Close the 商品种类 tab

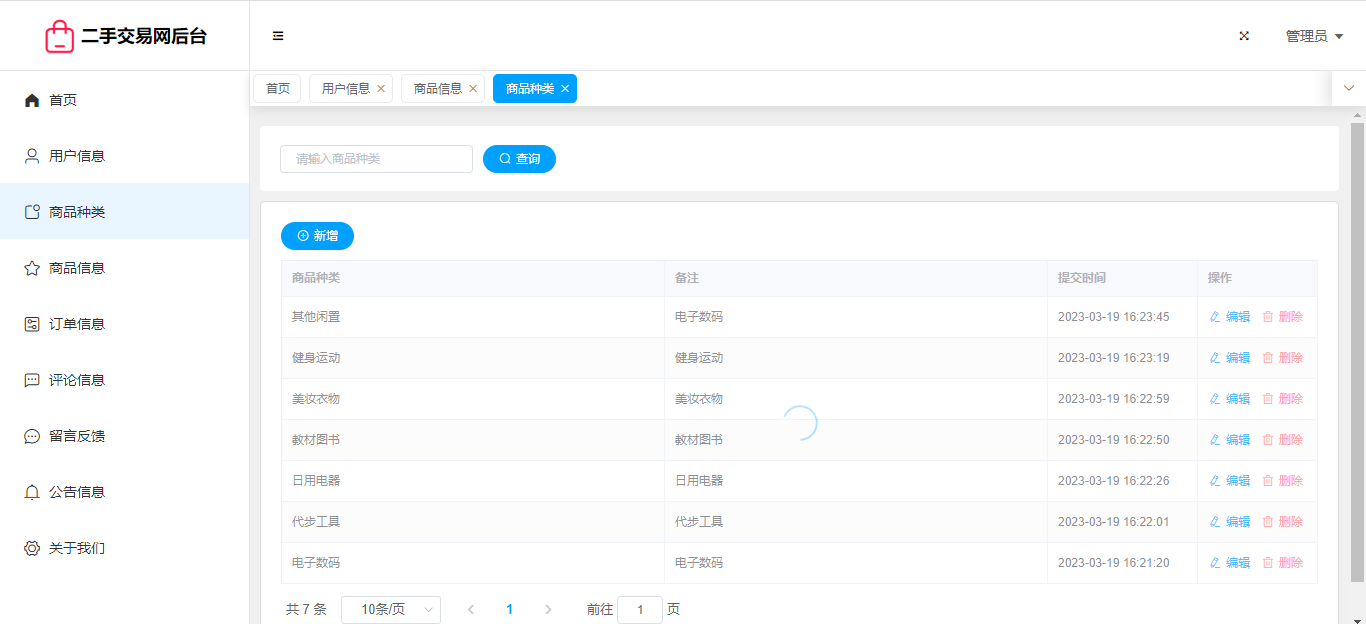tap(565, 89)
